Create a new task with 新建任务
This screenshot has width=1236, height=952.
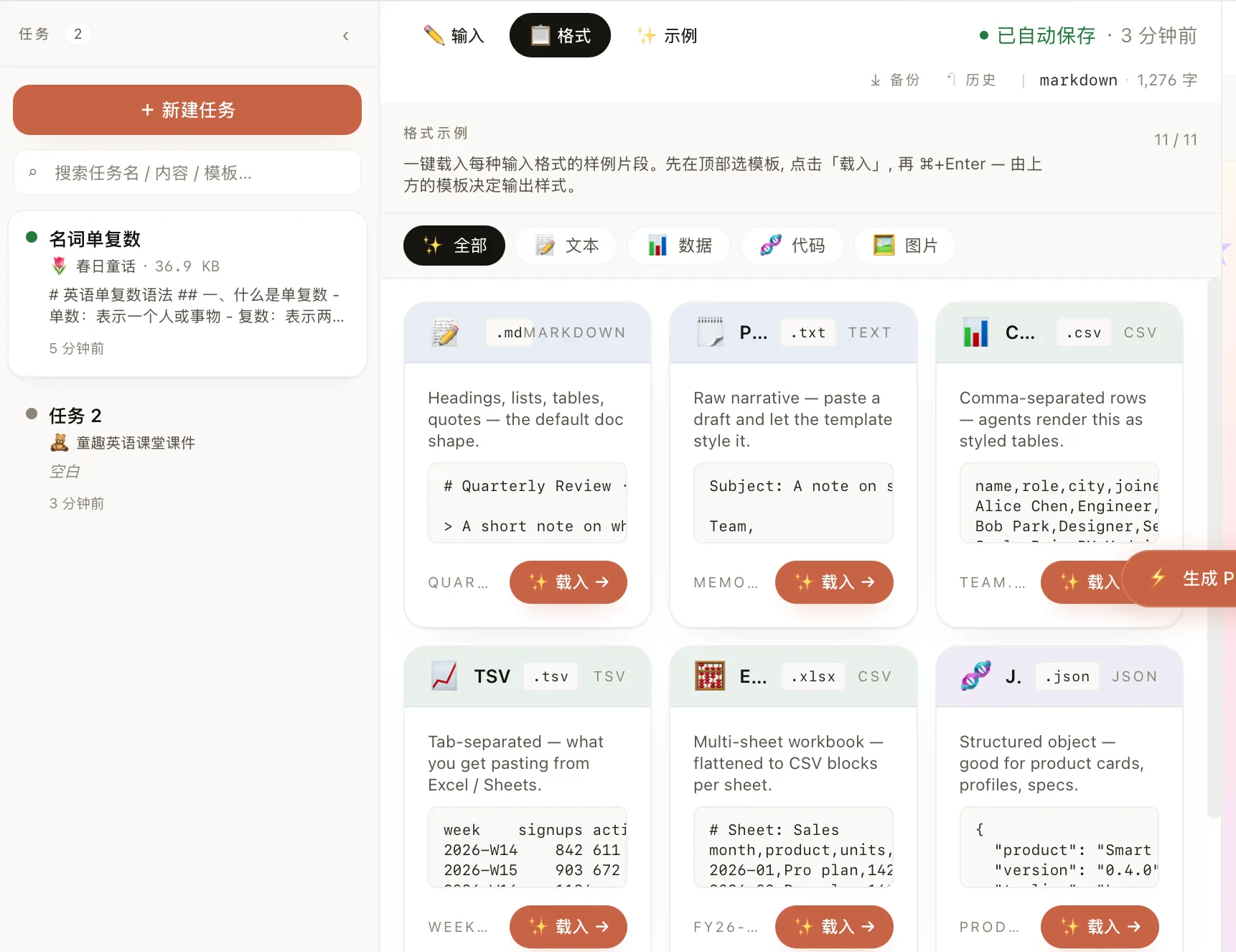click(x=187, y=110)
